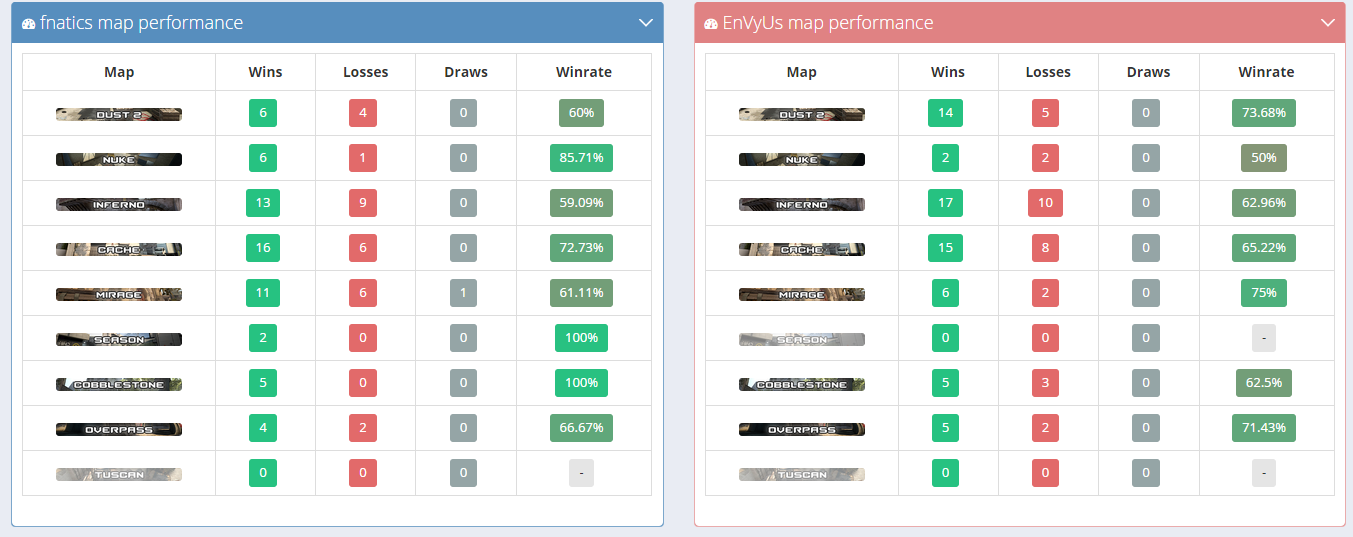Click fnatics Dust 2 map thumbnail
Screen dimensions: 1353x537
(x=119, y=114)
